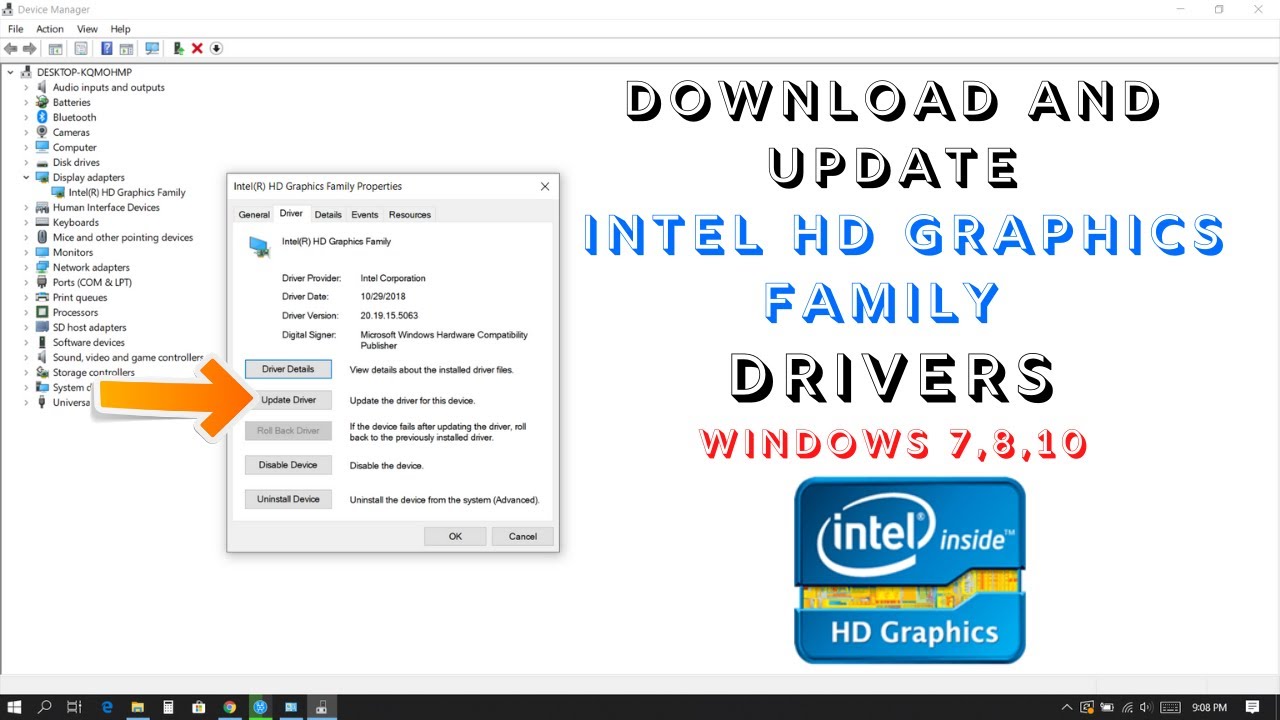The height and width of the screenshot is (720, 1280).
Task: Click the black down-arrow Disable device toolbar icon
Action: pos(216,48)
